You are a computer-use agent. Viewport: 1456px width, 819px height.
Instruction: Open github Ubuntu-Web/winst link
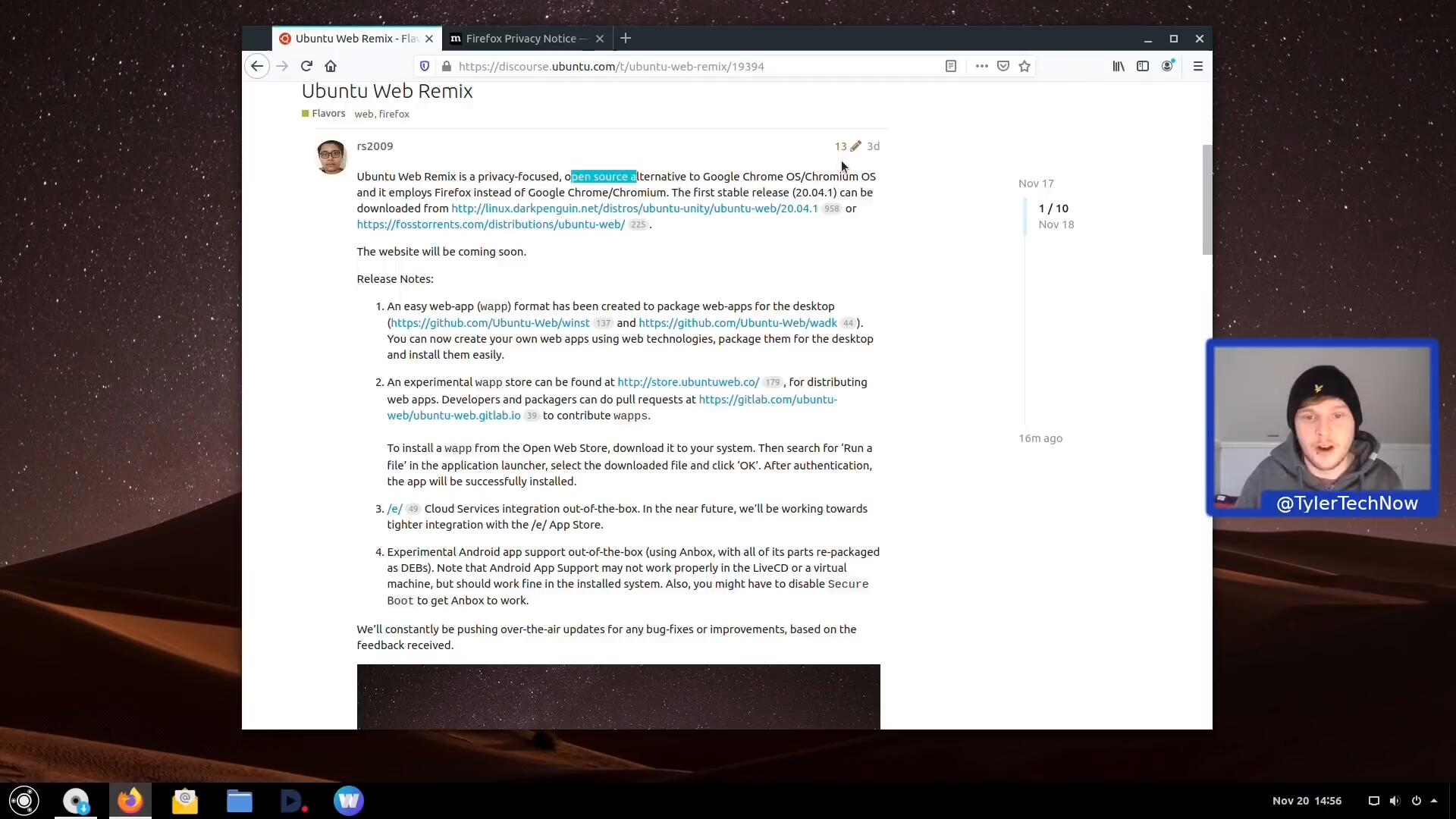tap(490, 323)
